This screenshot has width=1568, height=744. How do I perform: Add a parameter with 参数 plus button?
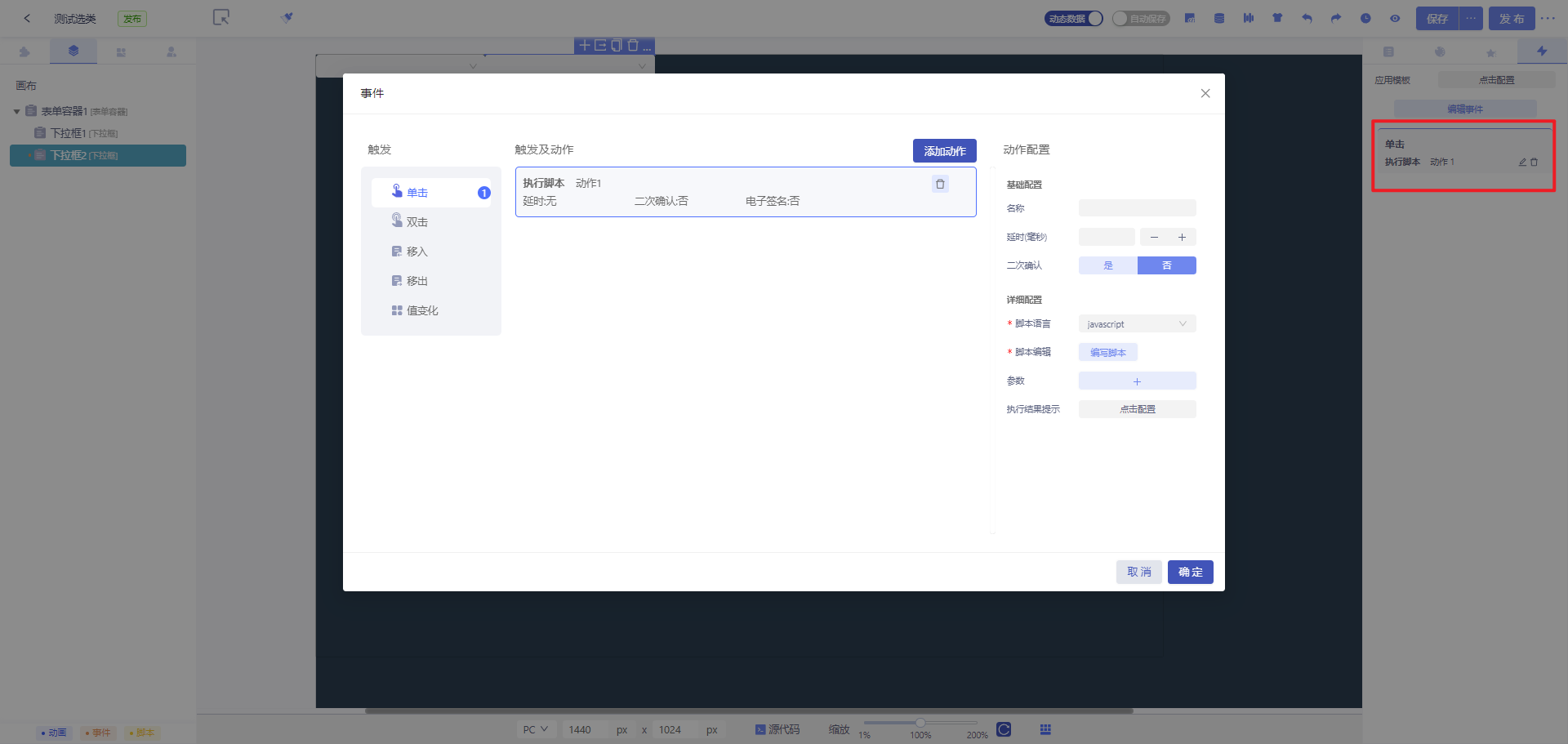pyautogui.click(x=1138, y=381)
